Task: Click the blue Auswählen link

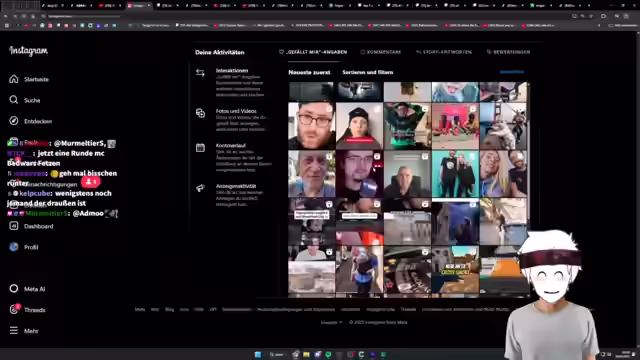Action: click(x=512, y=72)
